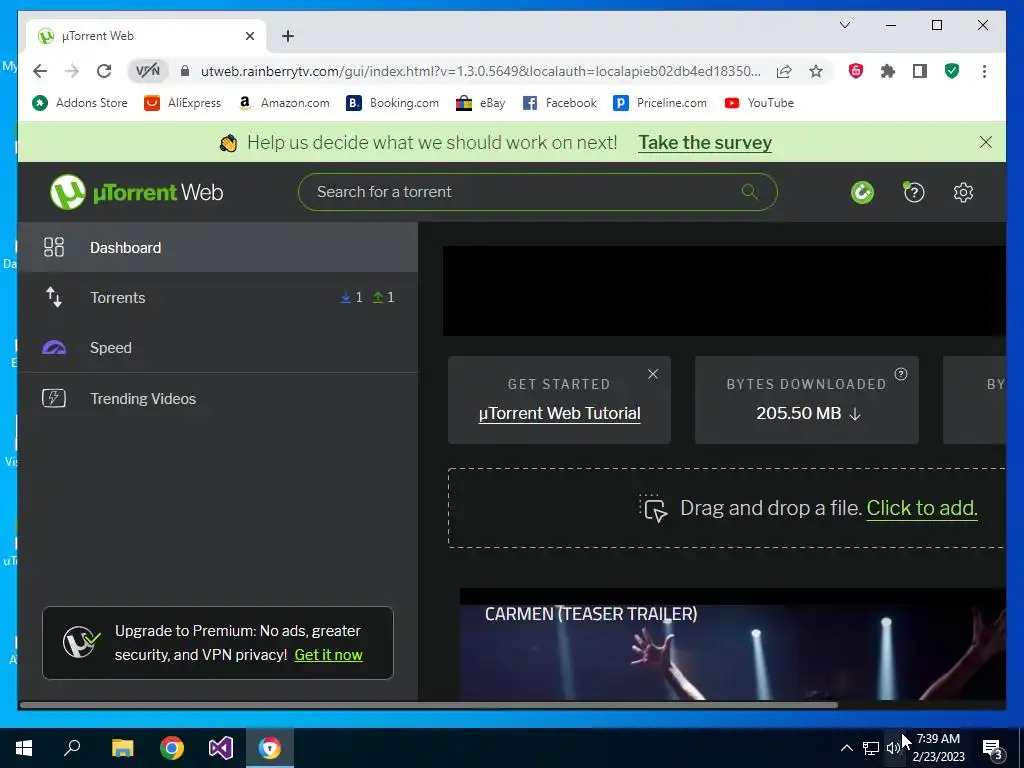Click the Get it now premium link
This screenshot has width=1024, height=768.
[328, 655]
